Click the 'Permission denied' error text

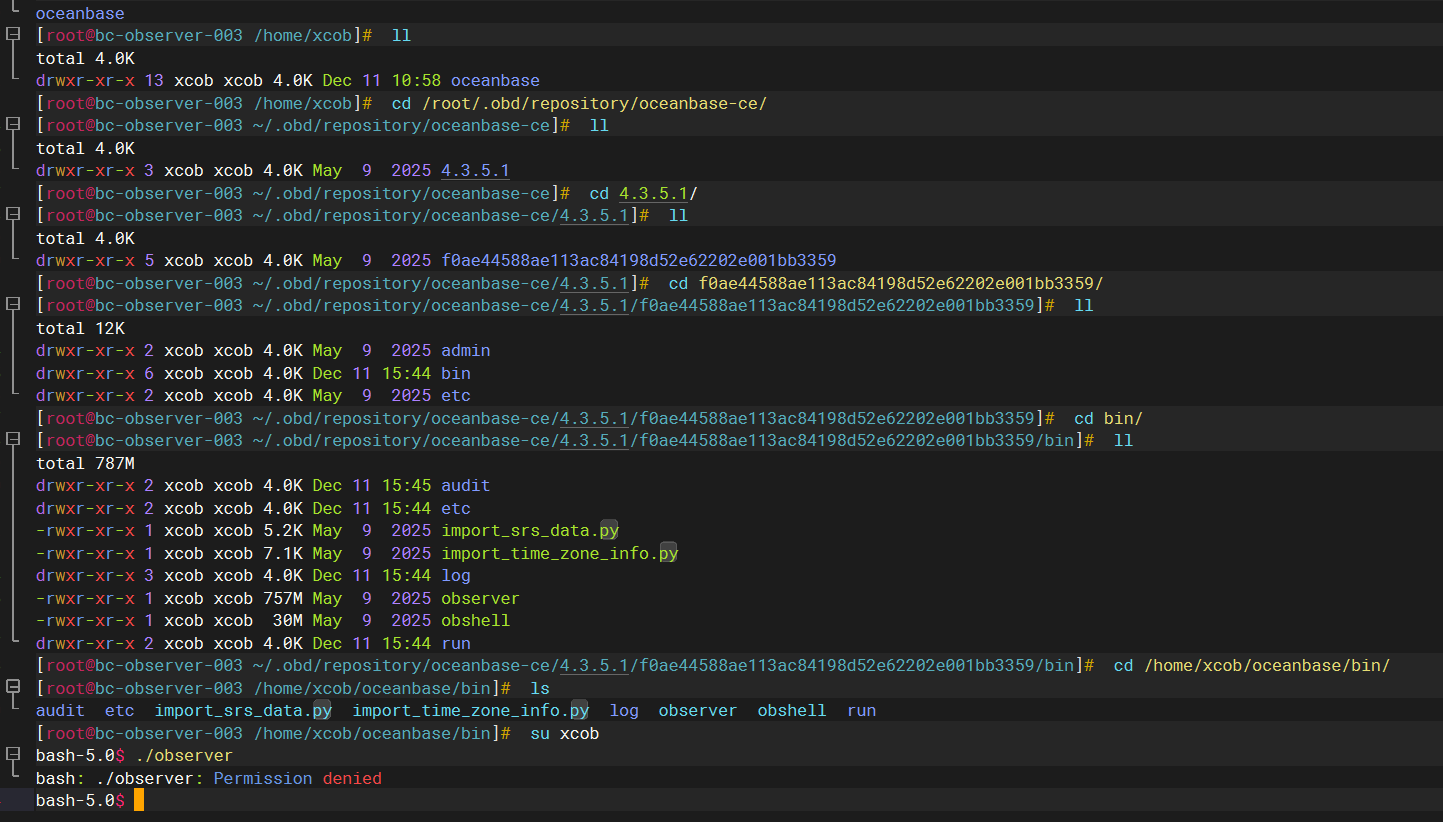tap(297, 778)
